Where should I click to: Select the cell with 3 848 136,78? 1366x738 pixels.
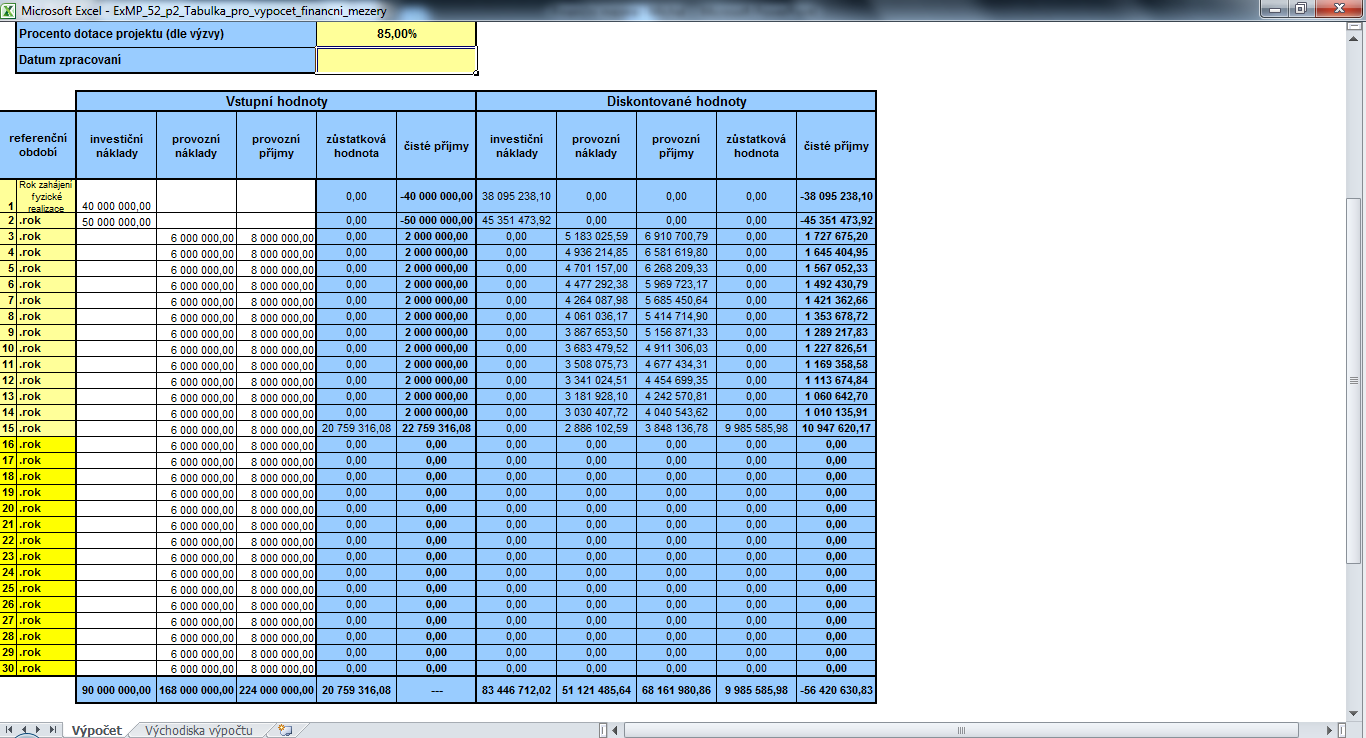pyautogui.click(x=676, y=428)
